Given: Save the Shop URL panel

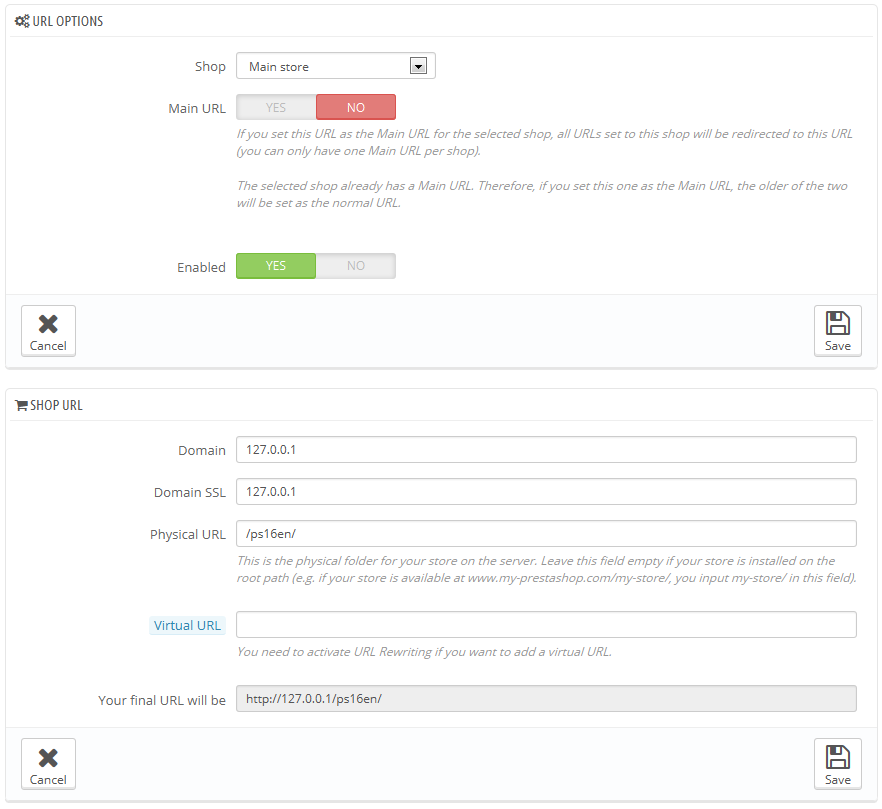Looking at the screenshot, I should pos(838,764).
